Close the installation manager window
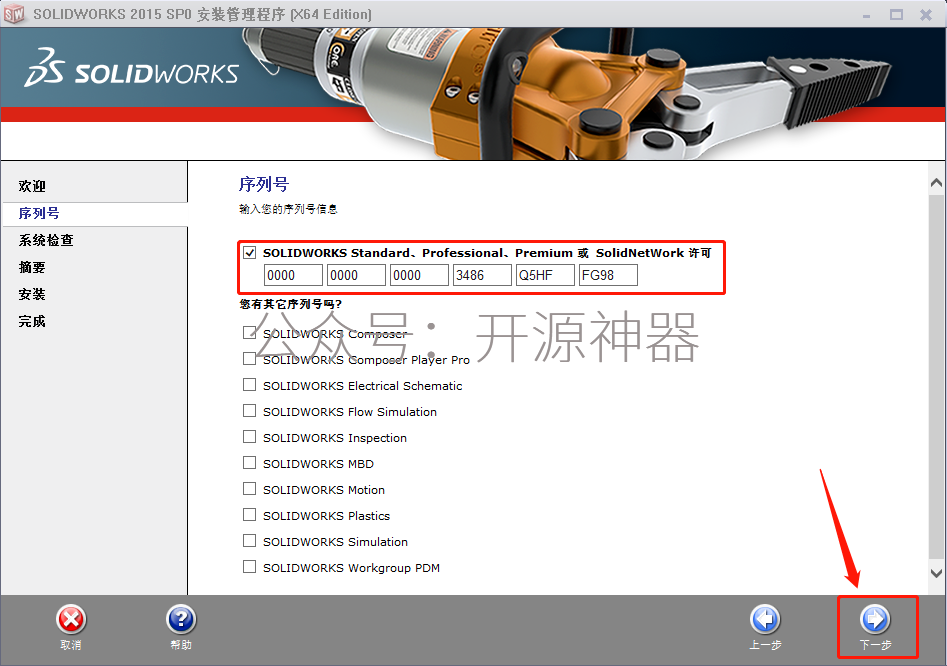Screen dimensions: 947x666 (x=926, y=14)
